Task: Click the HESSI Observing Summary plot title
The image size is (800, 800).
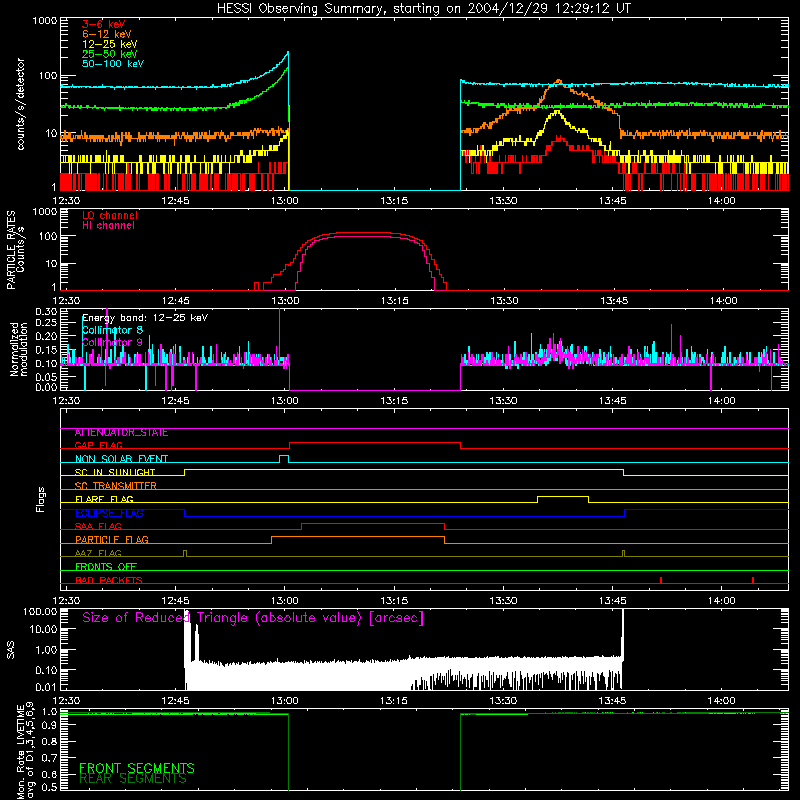Action: click(423, 9)
